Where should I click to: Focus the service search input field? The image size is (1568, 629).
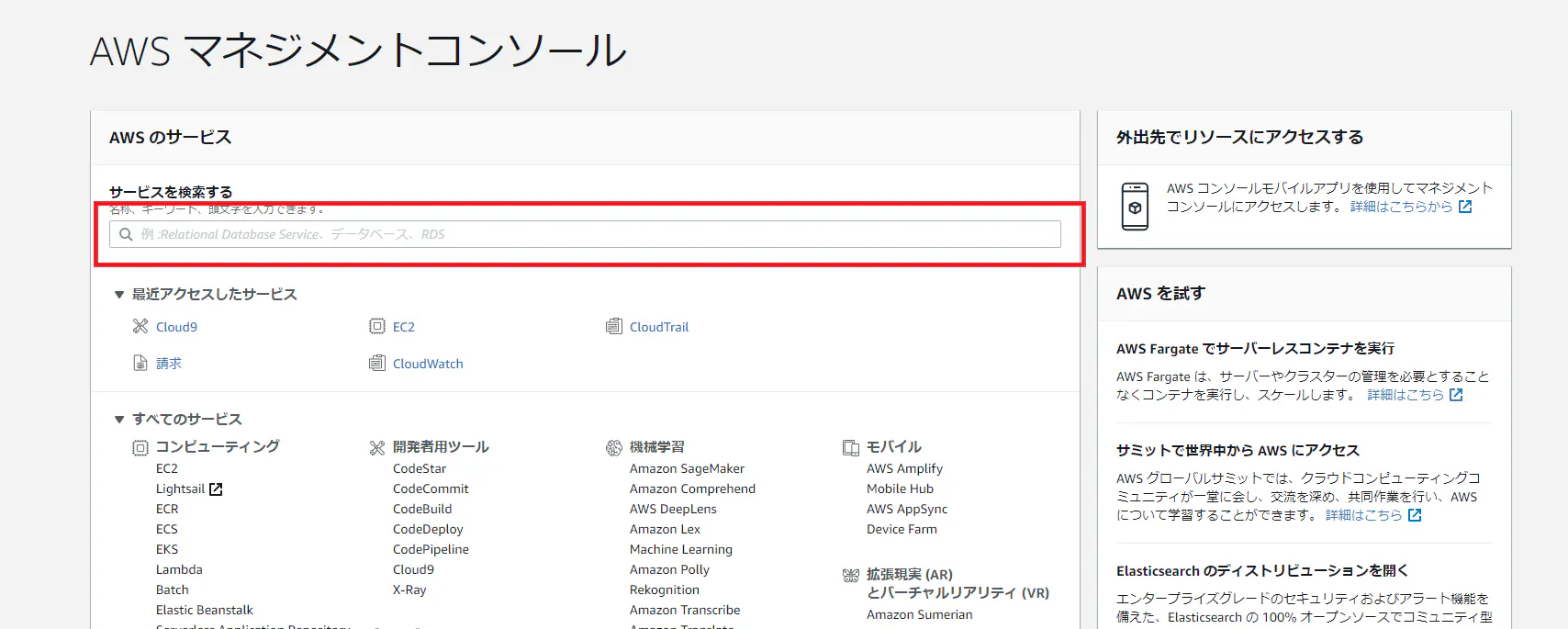coord(586,234)
